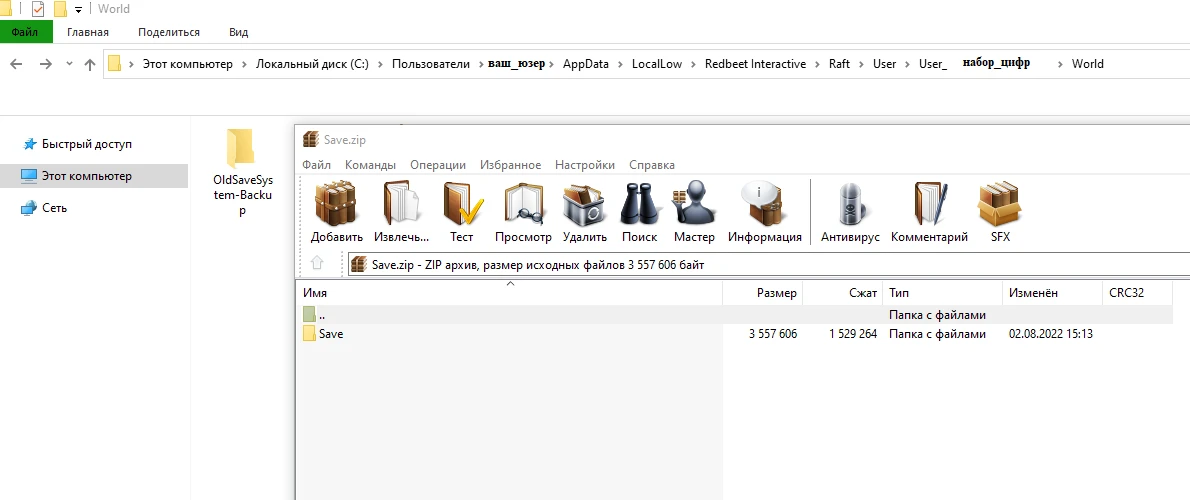Click Explorer Back arrow
Image resolution: width=1190 pixels, height=500 pixels.
click(x=17, y=64)
